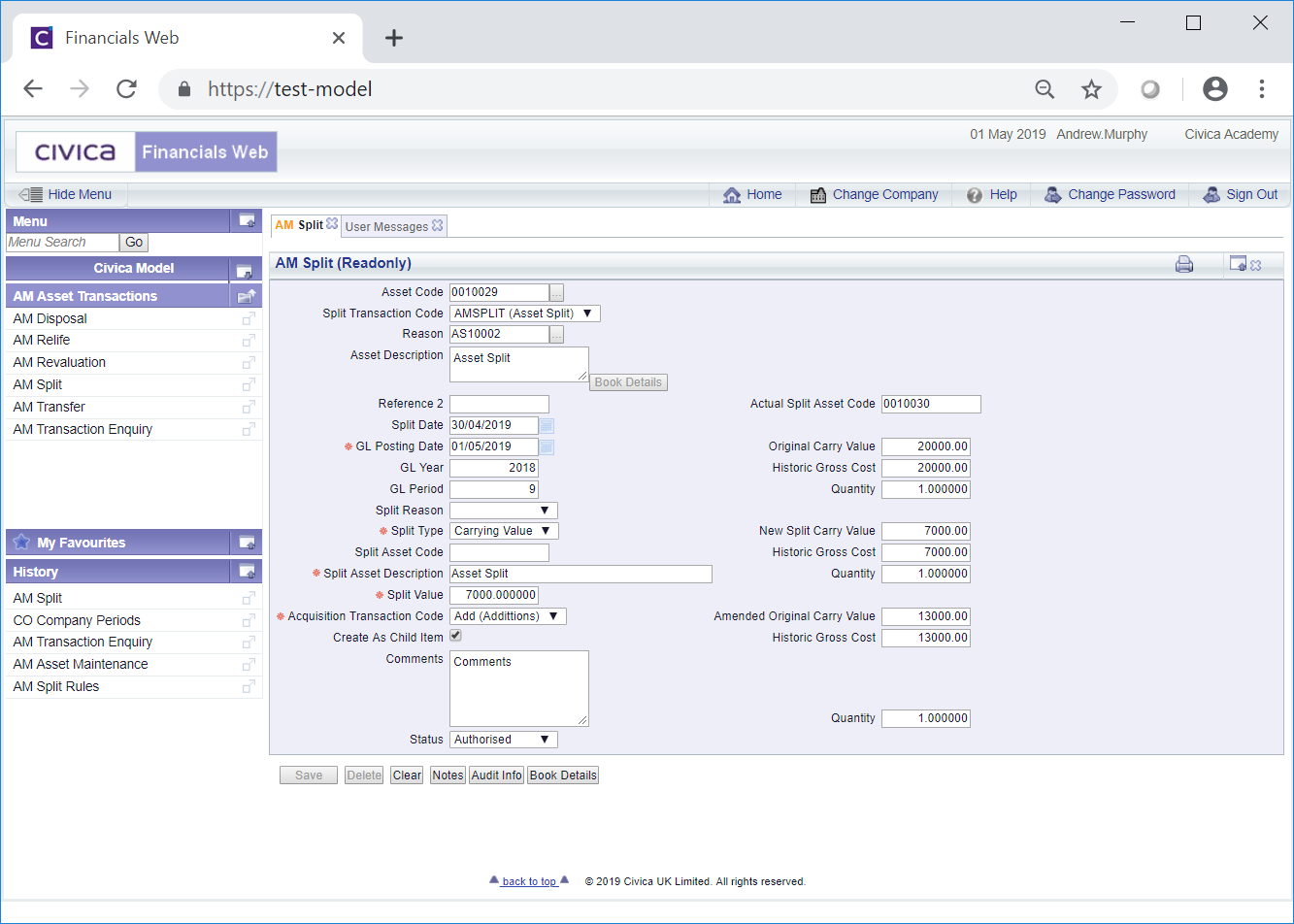1294x924 pixels.
Task: Open the Acquisition Transaction Code dropdown
Action: coord(508,616)
